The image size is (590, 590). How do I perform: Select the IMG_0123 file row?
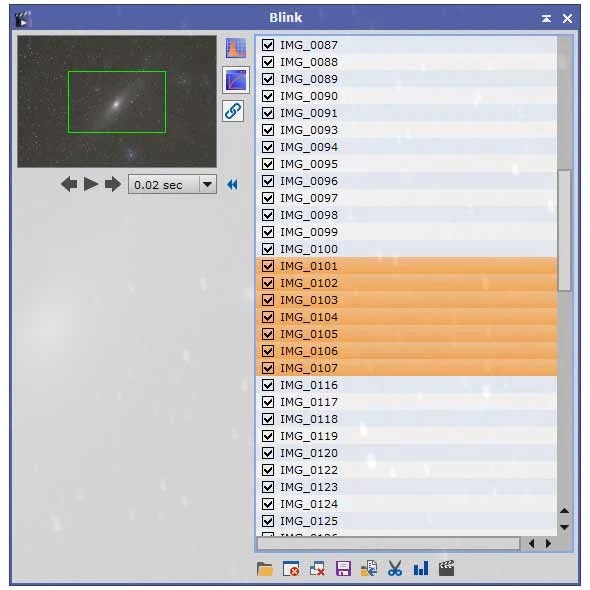click(406, 487)
